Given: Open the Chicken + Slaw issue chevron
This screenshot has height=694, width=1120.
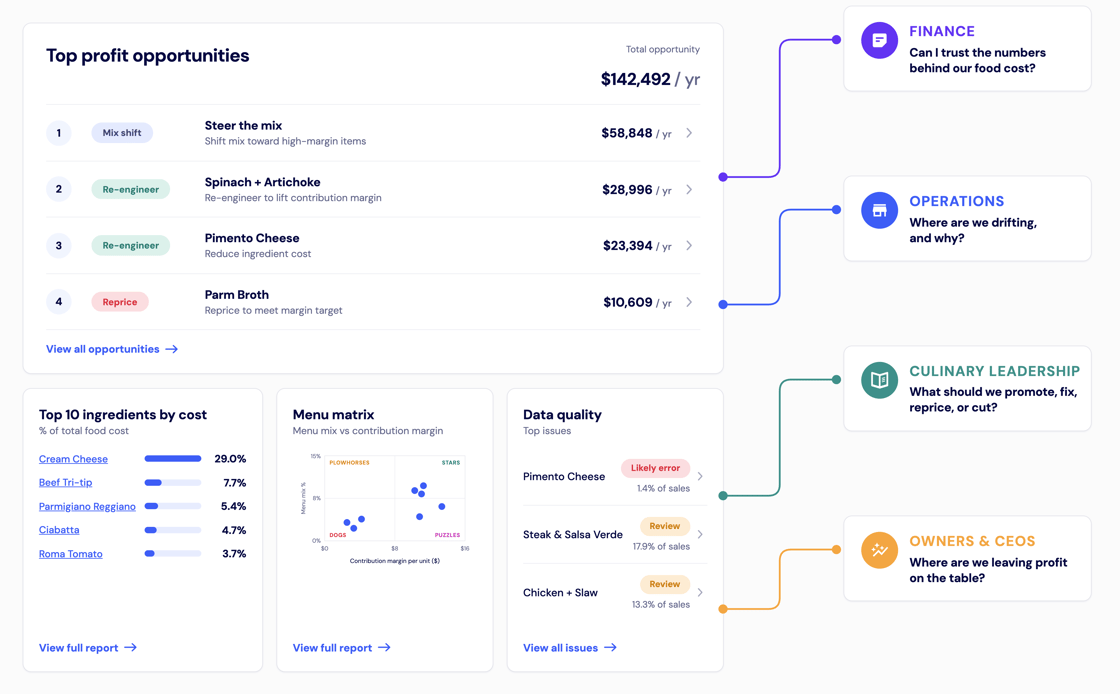Looking at the screenshot, I should point(700,593).
